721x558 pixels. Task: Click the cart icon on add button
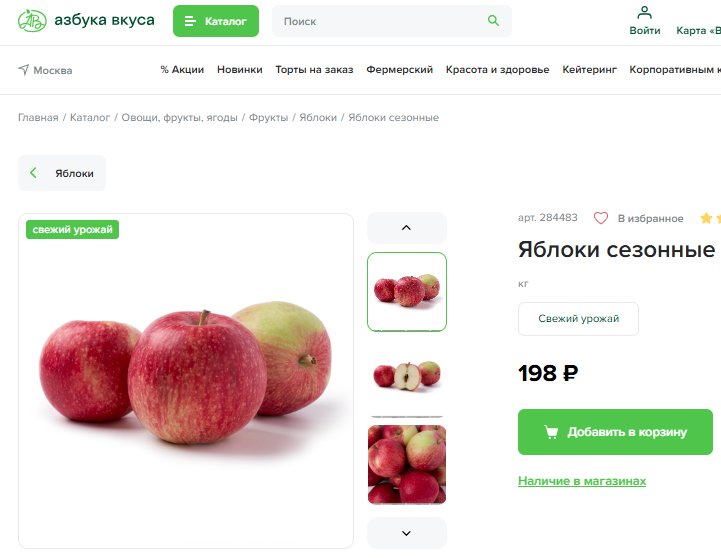[551, 432]
